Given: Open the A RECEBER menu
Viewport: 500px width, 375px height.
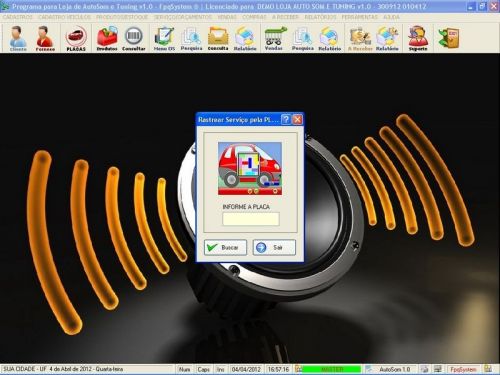Looking at the screenshot, I should coord(285,17).
